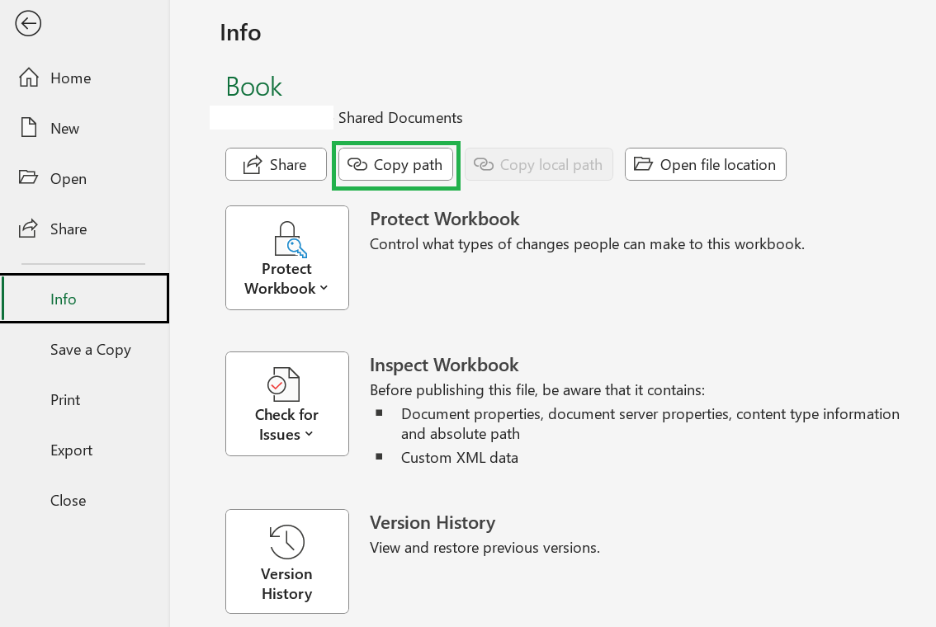936x627 pixels.
Task: Choose Close in the sidebar
Action: [x=68, y=500]
